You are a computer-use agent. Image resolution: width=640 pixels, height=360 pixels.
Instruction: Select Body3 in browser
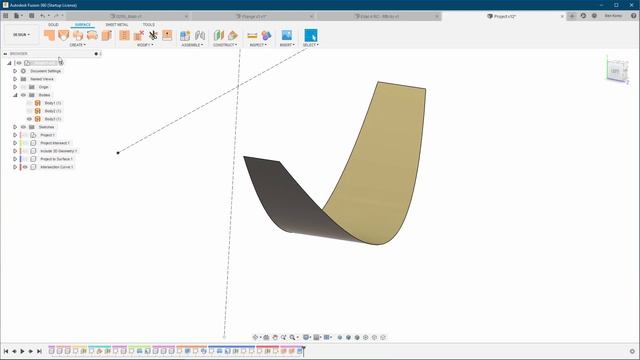click(x=53, y=119)
